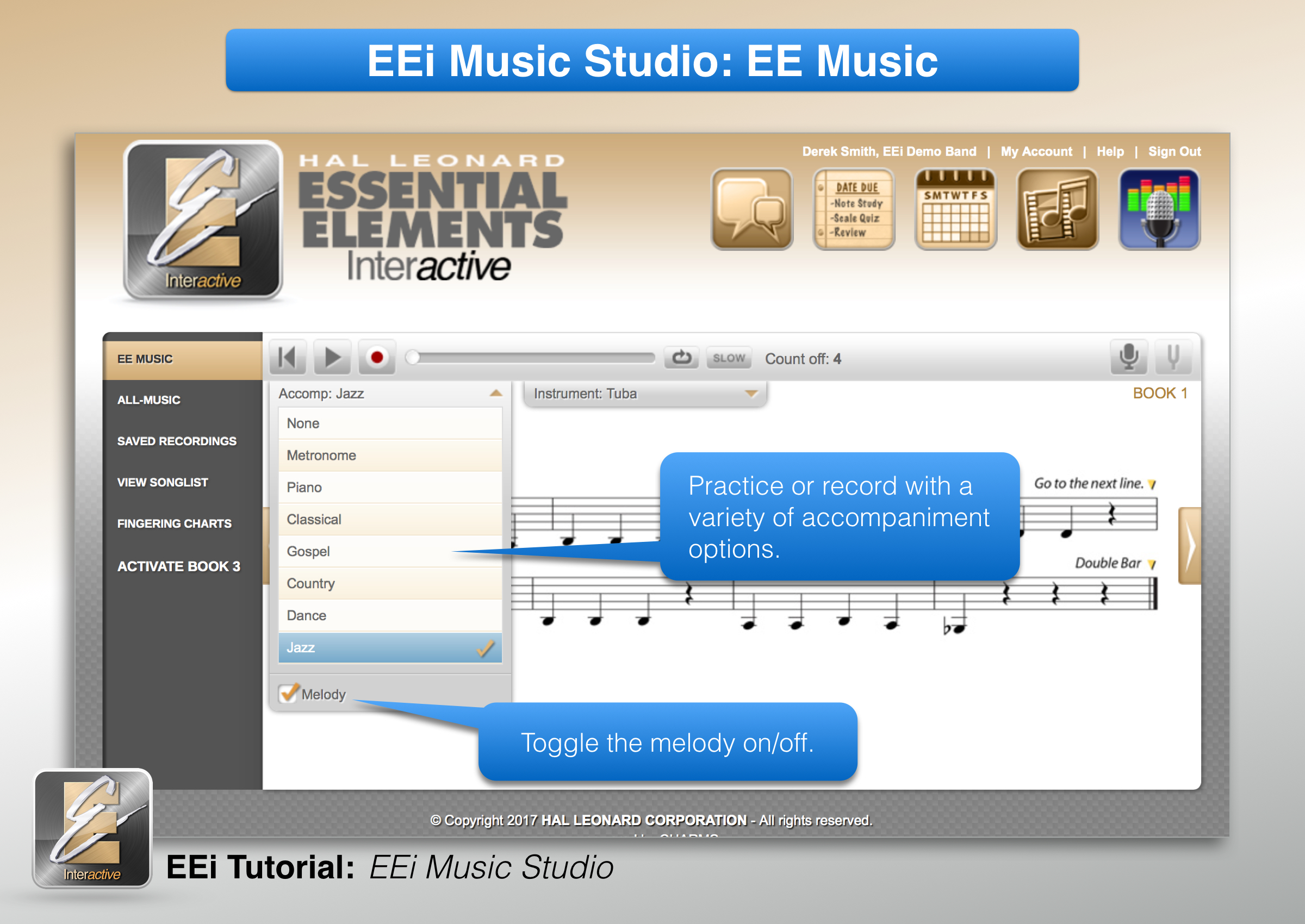Select Classical accompaniment
The image size is (1305, 924).
(390, 520)
